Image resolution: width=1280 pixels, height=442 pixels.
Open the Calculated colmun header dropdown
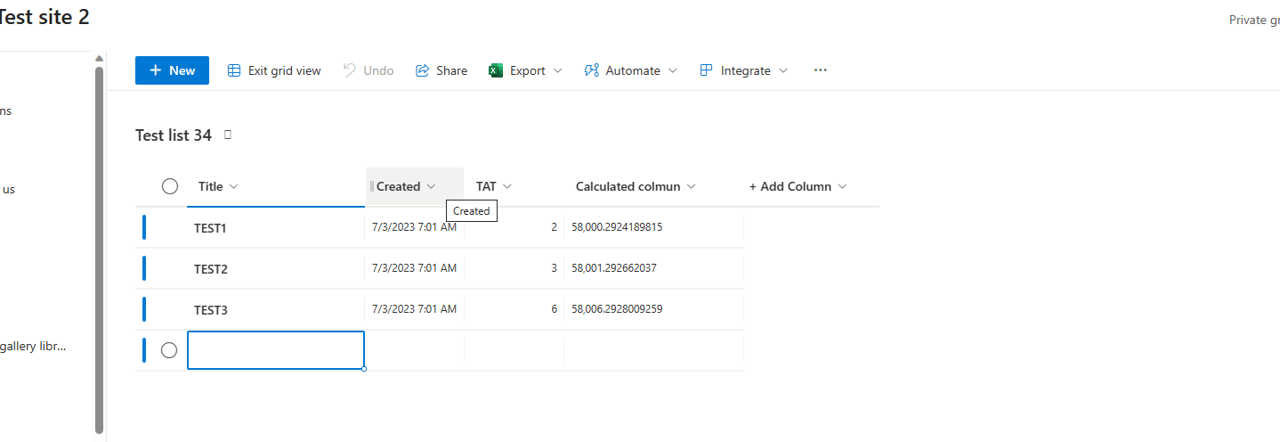(x=691, y=187)
